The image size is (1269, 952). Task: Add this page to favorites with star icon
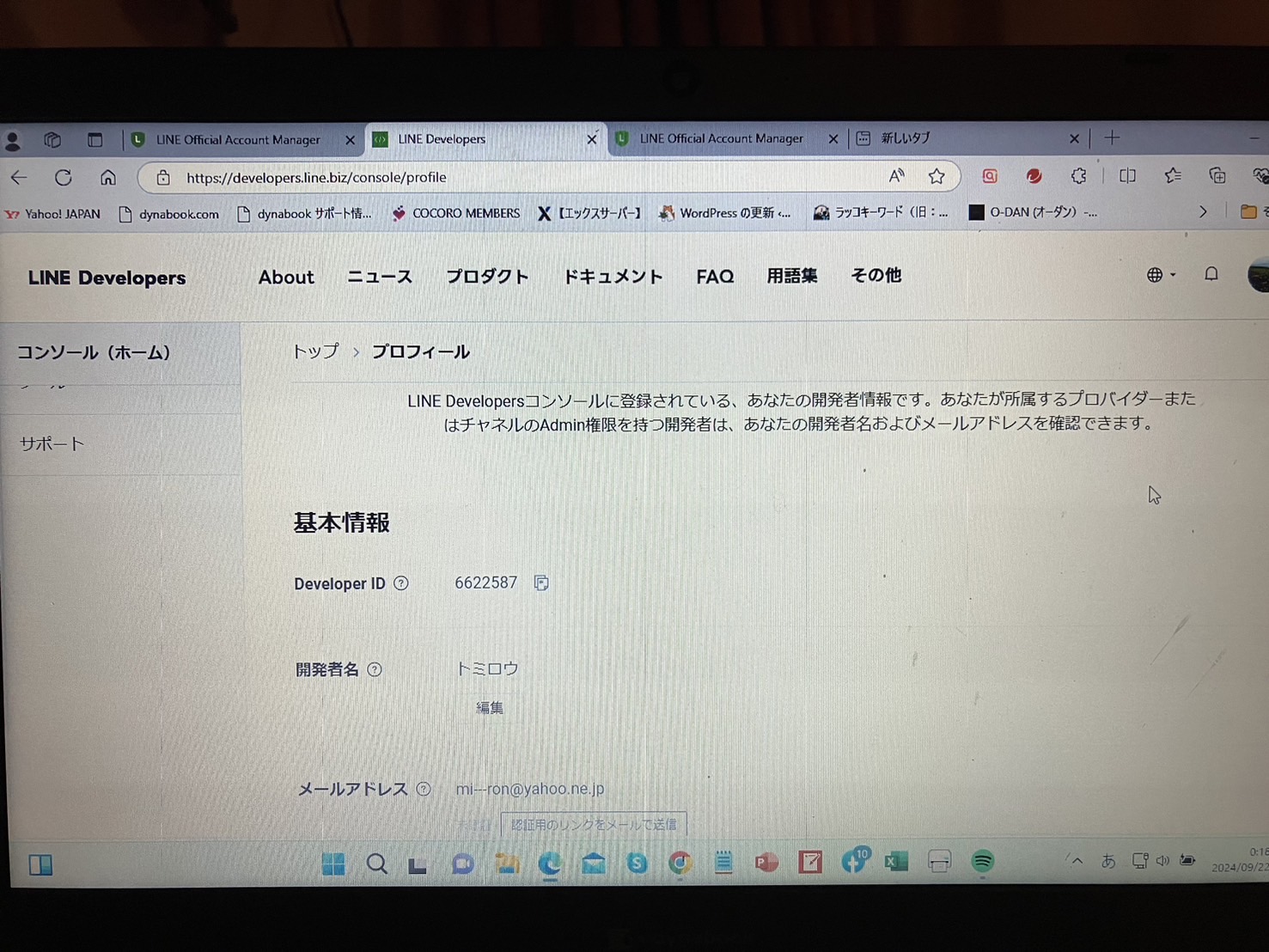(936, 176)
